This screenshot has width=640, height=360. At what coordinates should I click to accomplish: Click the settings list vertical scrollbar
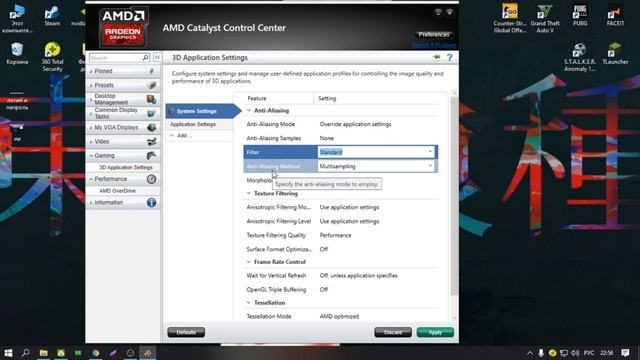(x=454, y=196)
